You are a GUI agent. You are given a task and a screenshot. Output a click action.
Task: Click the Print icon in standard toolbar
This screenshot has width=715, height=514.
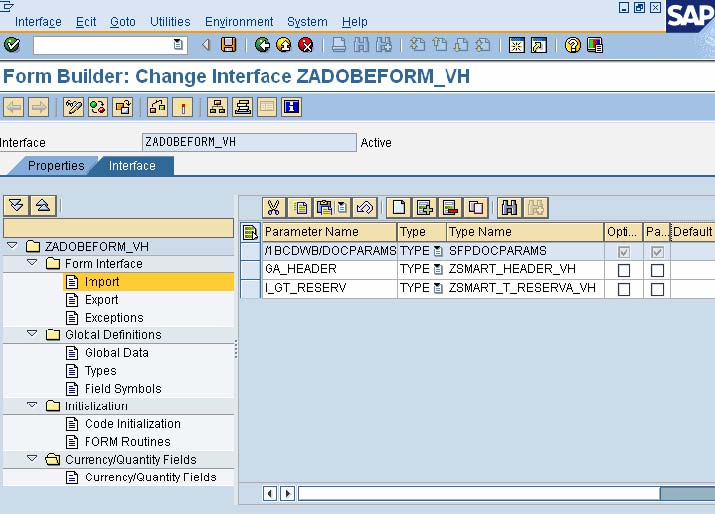(339, 45)
